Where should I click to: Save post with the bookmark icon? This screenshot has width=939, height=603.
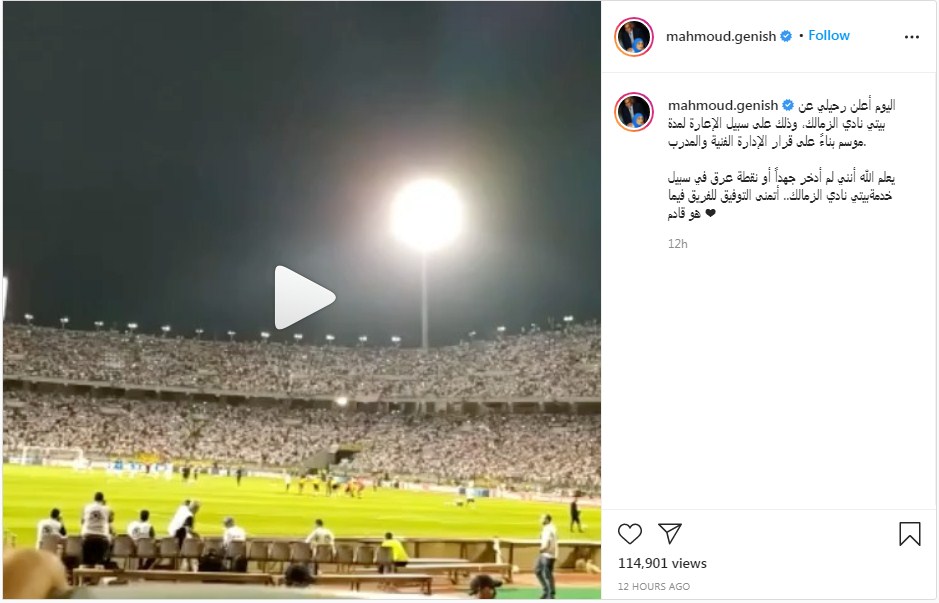click(x=909, y=534)
